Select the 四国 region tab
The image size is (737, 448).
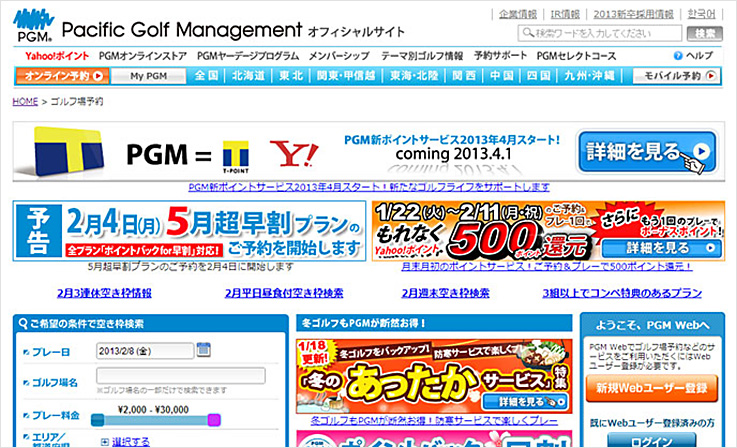tap(538, 76)
